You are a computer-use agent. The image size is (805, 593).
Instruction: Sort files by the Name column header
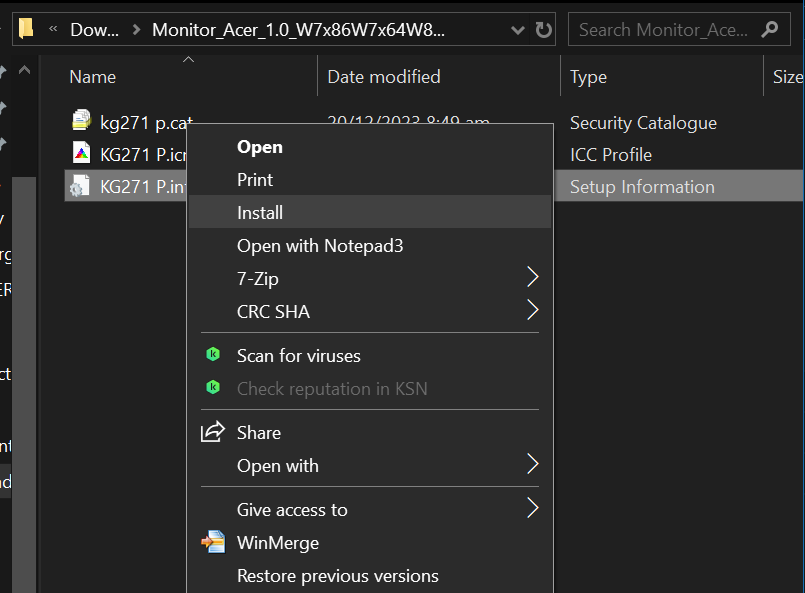(93, 77)
